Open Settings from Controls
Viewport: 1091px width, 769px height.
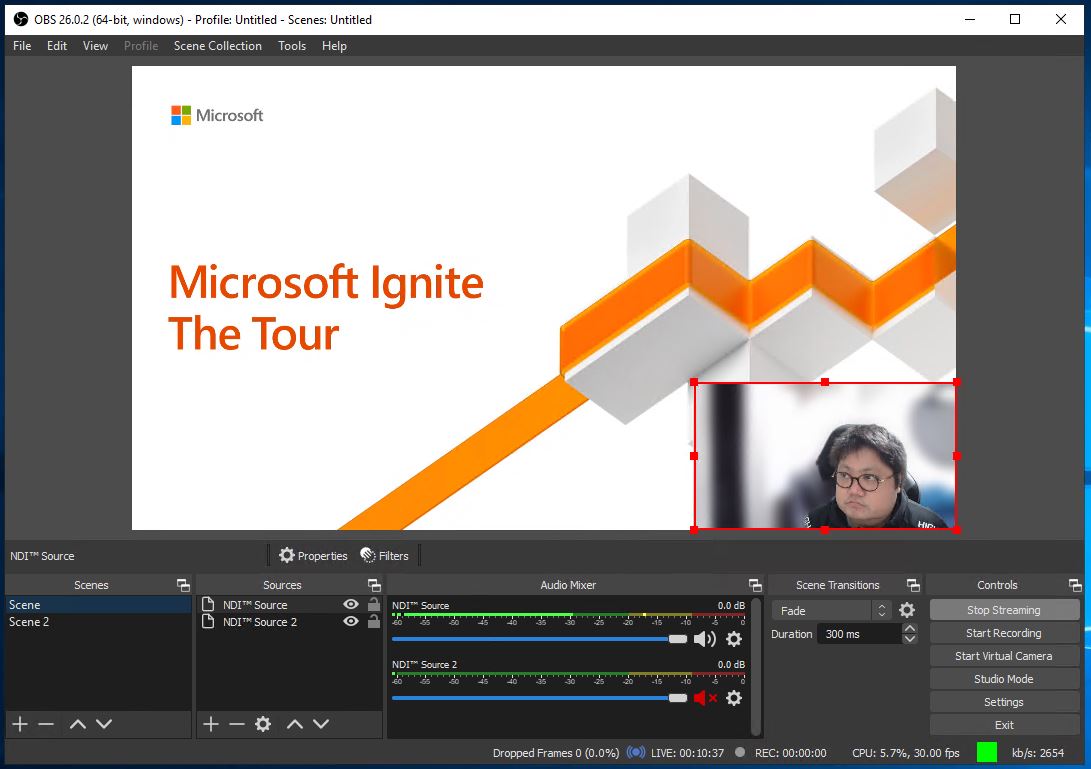click(x=1004, y=701)
